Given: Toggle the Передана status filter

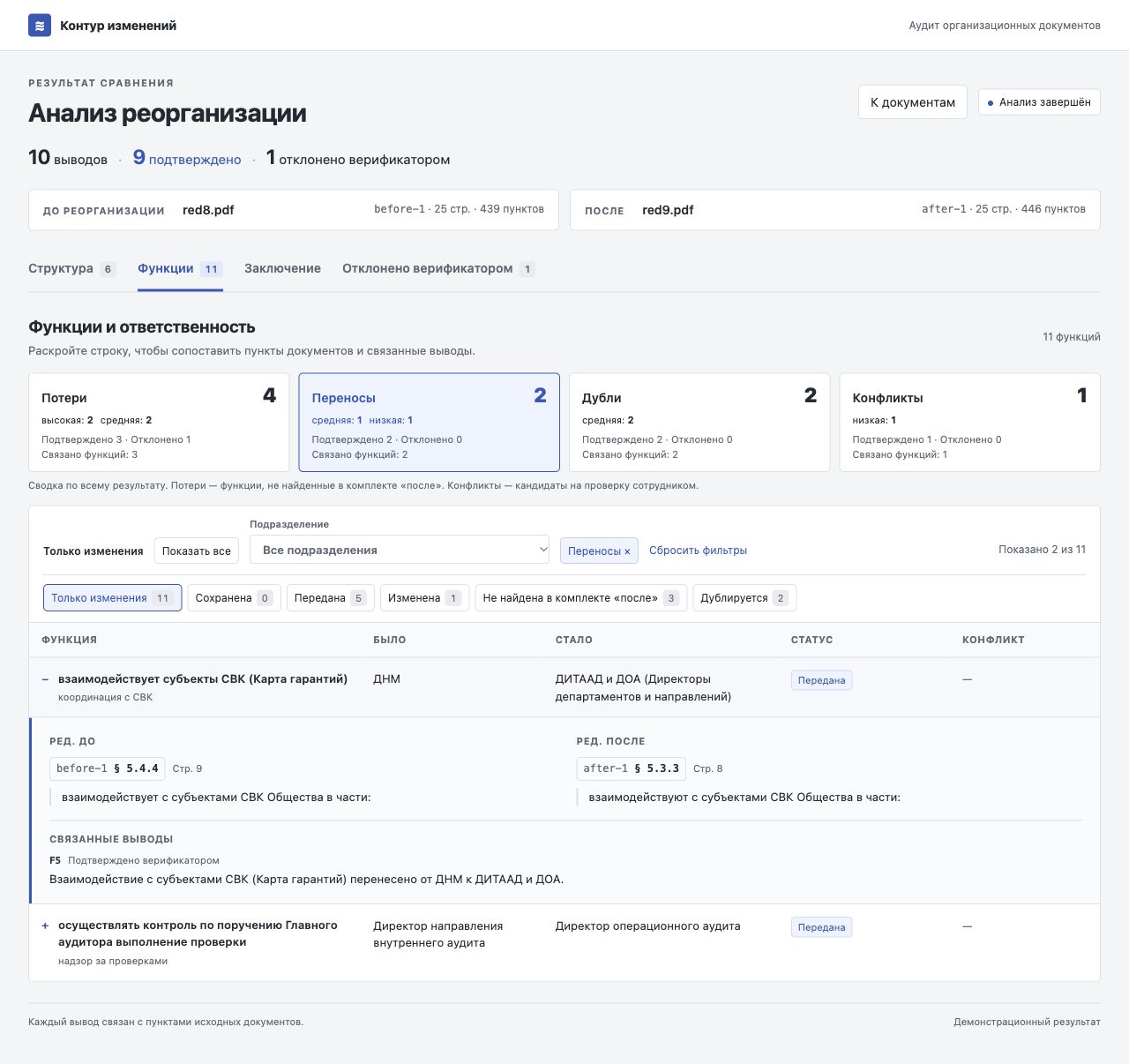Looking at the screenshot, I should click(331, 598).
